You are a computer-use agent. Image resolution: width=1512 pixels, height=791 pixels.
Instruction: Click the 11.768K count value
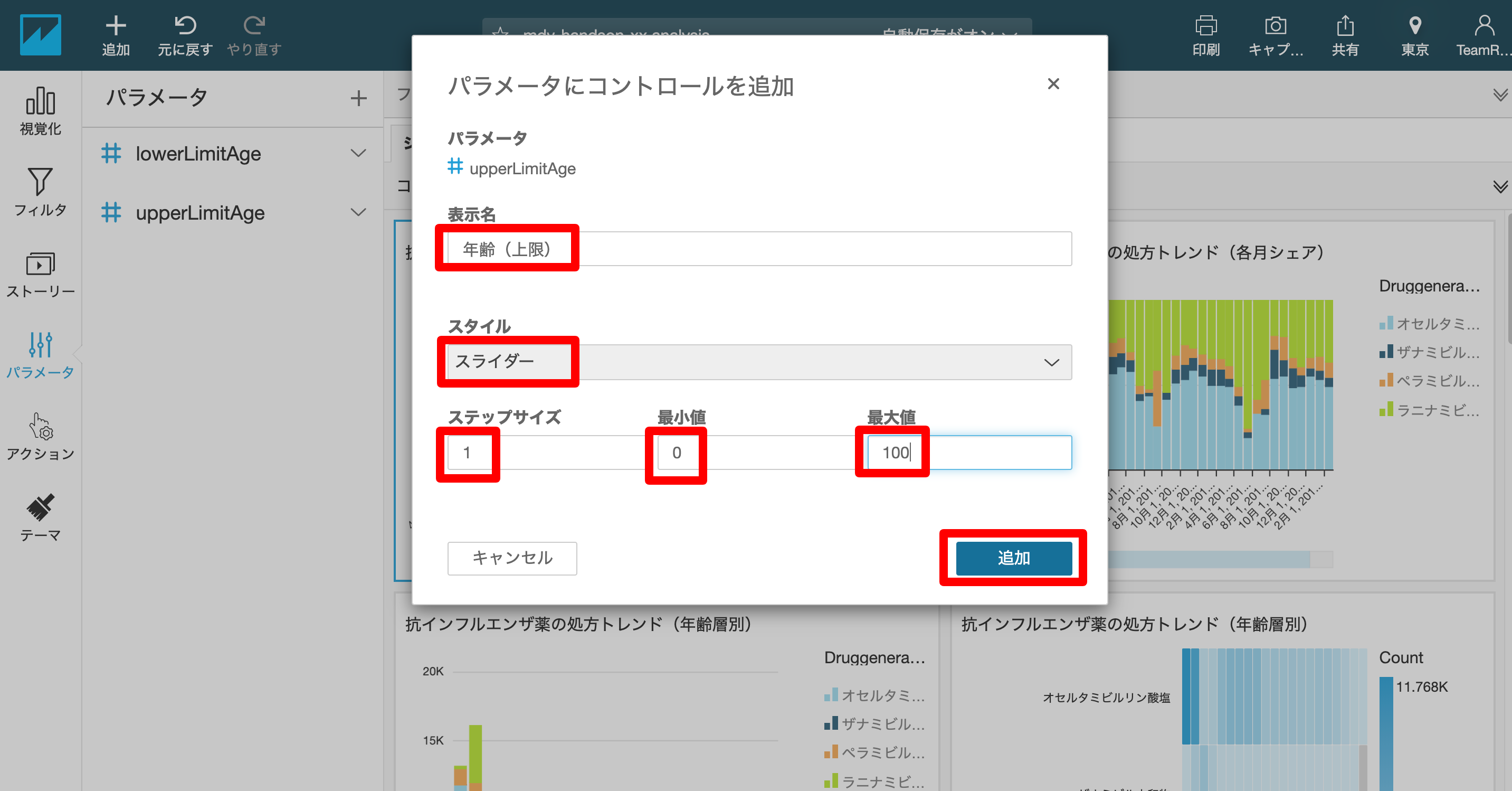[1422, 686]
